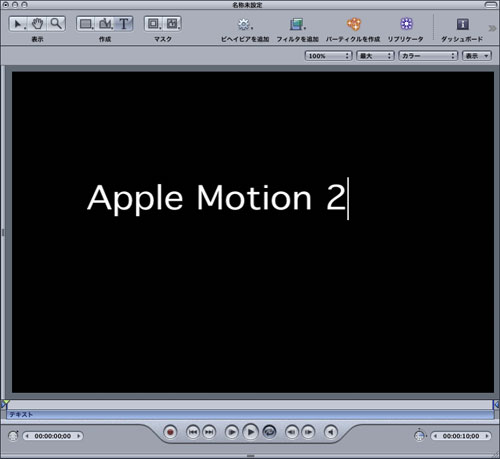Click the current time field 00:00:00;00
This screenshot has height=459, width=500.
click(53, 436)
